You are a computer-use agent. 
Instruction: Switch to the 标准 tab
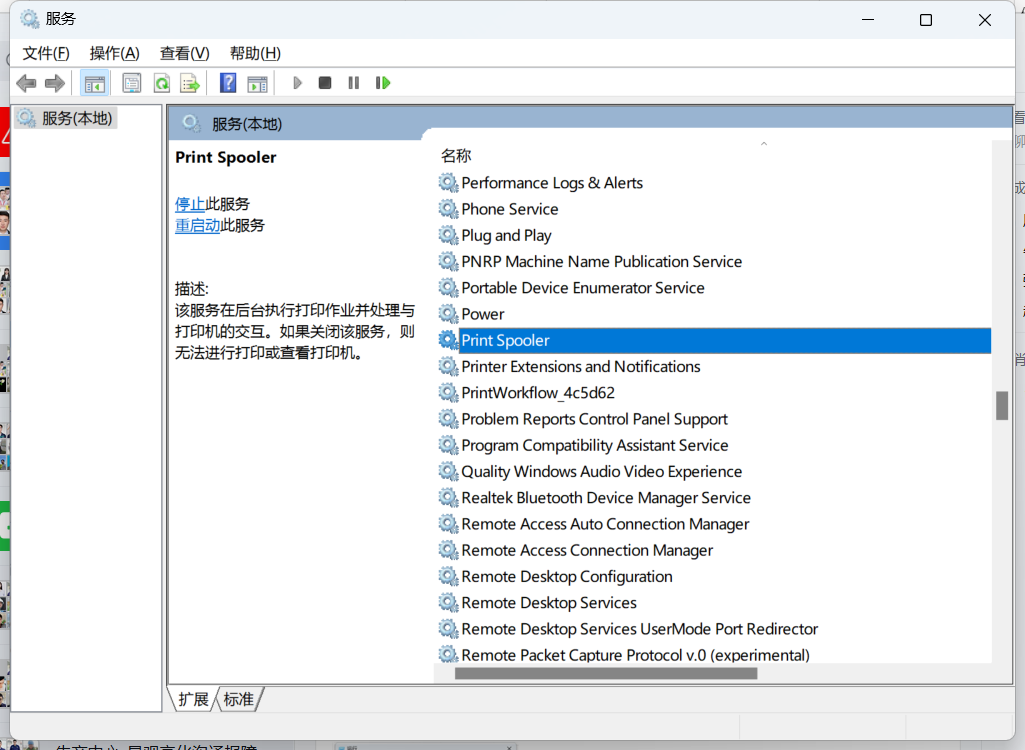pyautogui.click(x=239, y=700)
